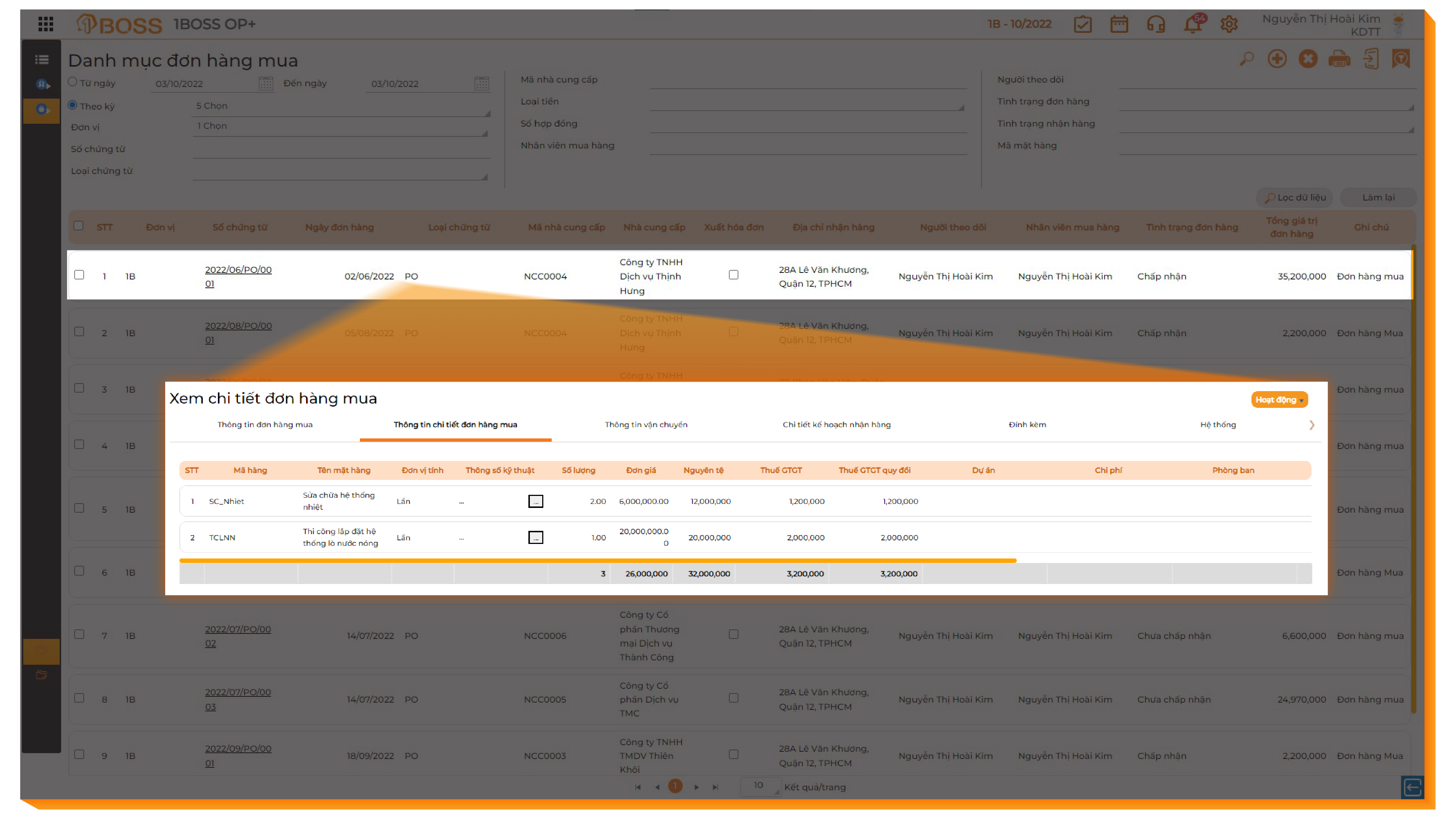1456x819 pixels.
Task: Click the add new order plus icon
Action: pyautogui.click(x=1277, y=59)
